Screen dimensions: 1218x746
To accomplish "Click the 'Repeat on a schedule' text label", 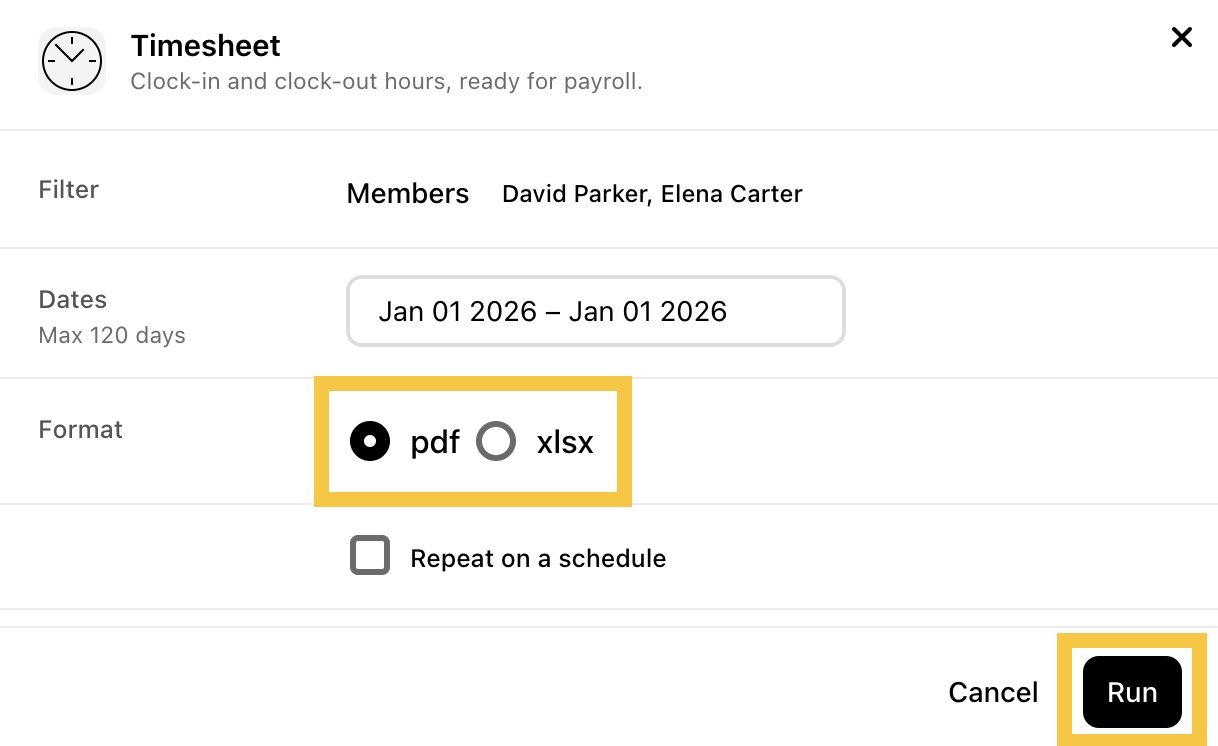I will tap(538, 558).
